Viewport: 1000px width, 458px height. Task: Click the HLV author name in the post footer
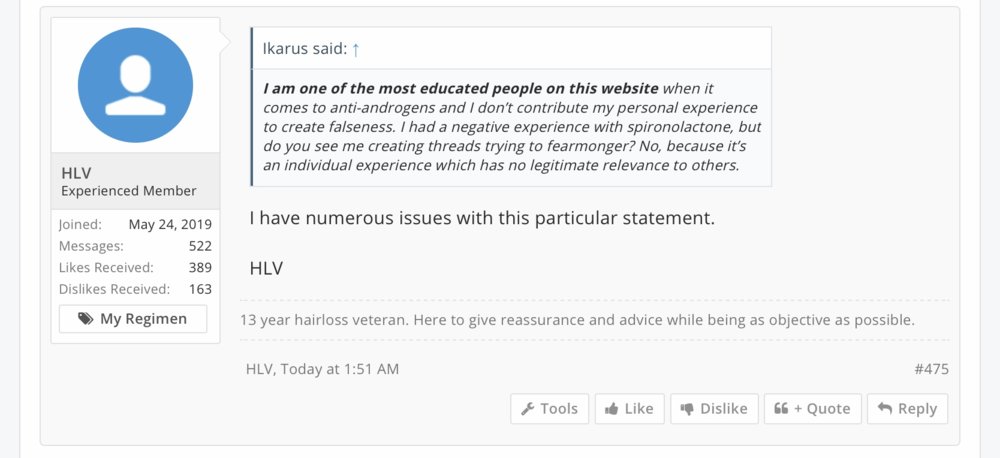[x=259, y=369]
